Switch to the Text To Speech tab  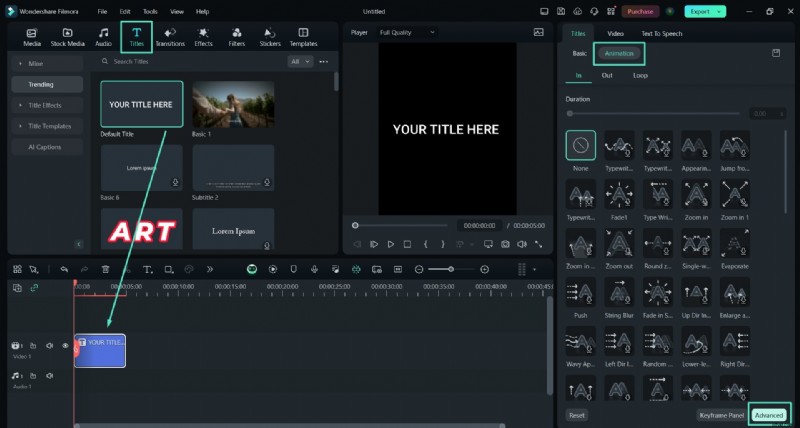[661, 34]
